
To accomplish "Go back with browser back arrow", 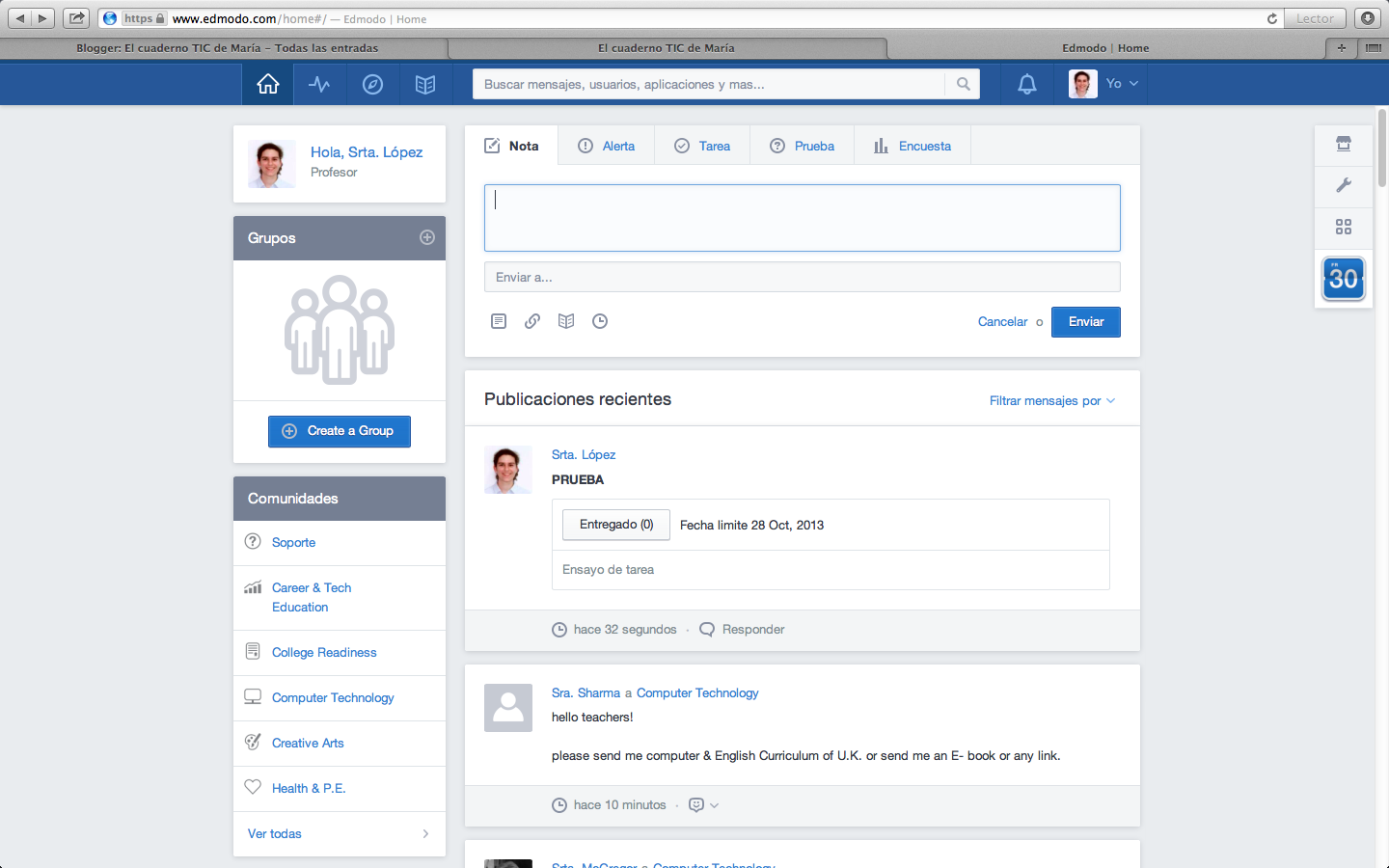I will [x=20, y=17].
